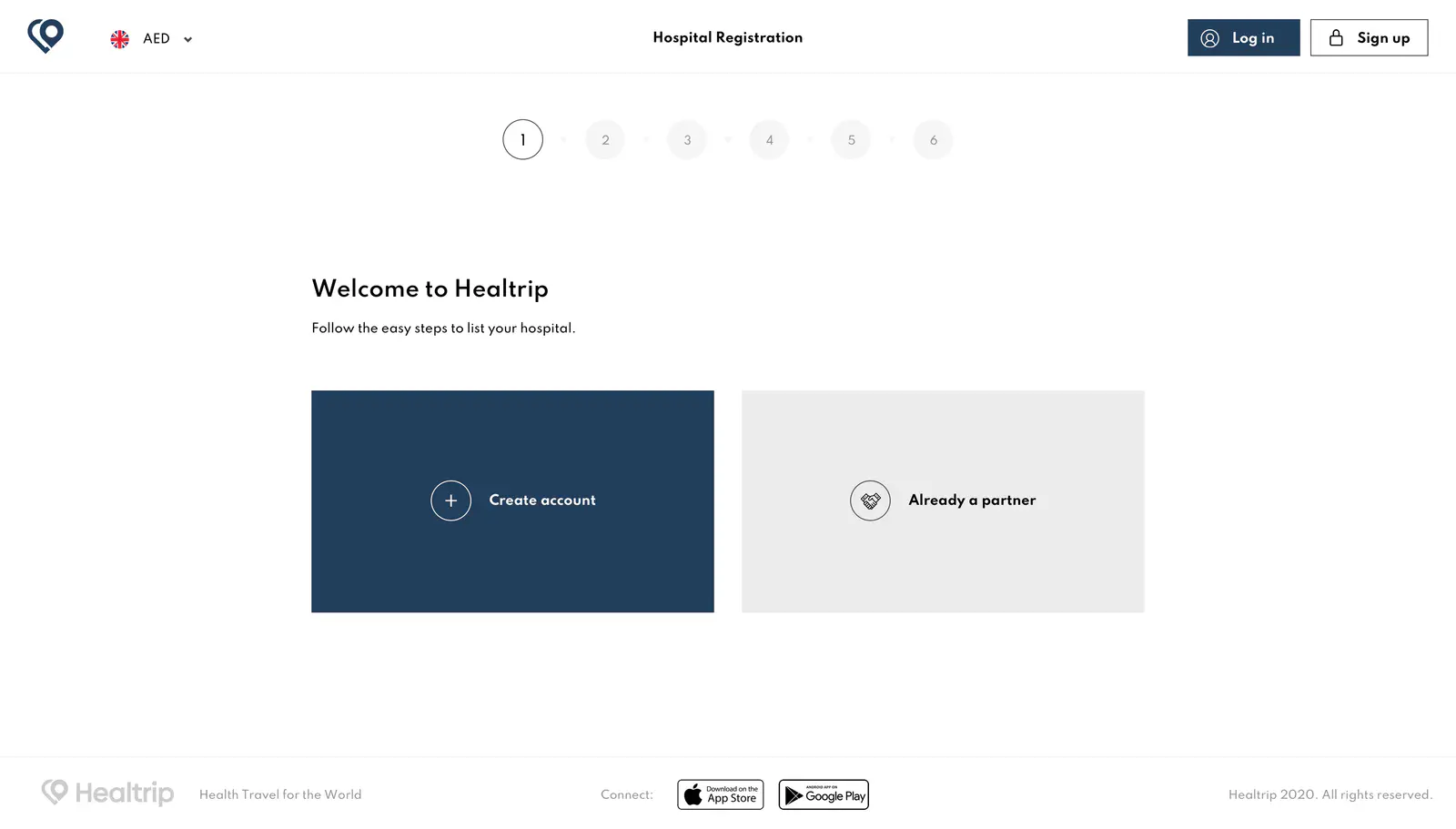The width and height of the screenshot is (1456, 829).
Task: Click the 'Connect:' footer label
Action: pyautogui.click(x=627, y=794)
